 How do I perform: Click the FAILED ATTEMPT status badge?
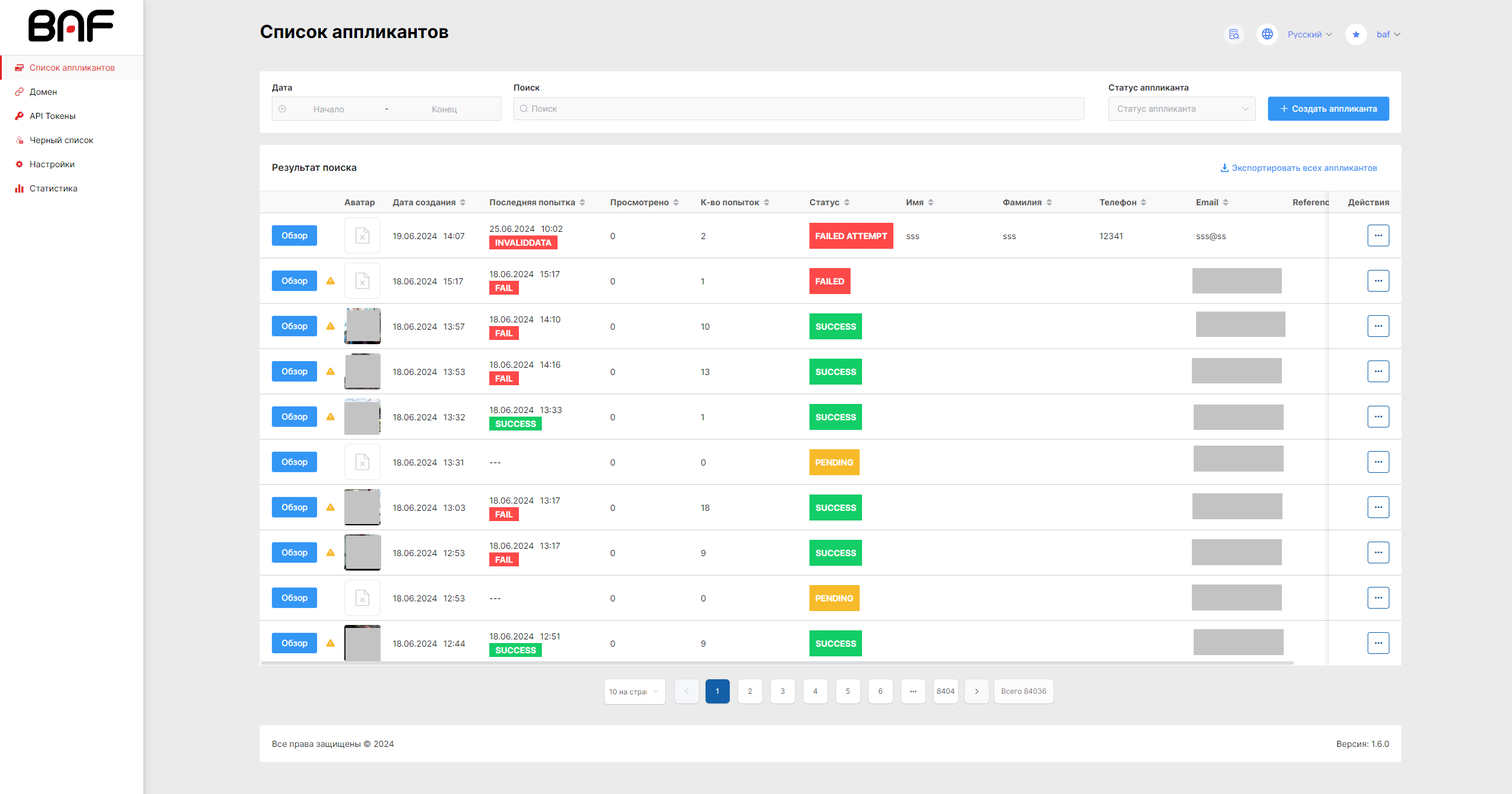851,236
